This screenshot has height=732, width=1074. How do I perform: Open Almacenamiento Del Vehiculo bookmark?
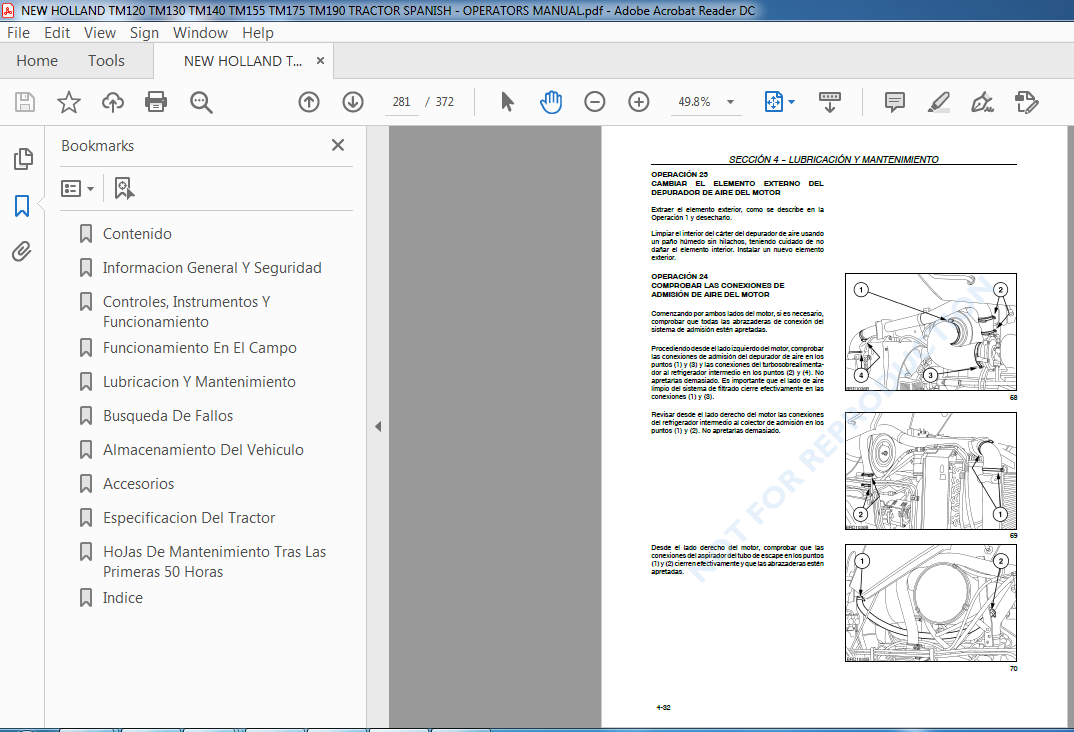pyautogui.click(x=203, y=450)
